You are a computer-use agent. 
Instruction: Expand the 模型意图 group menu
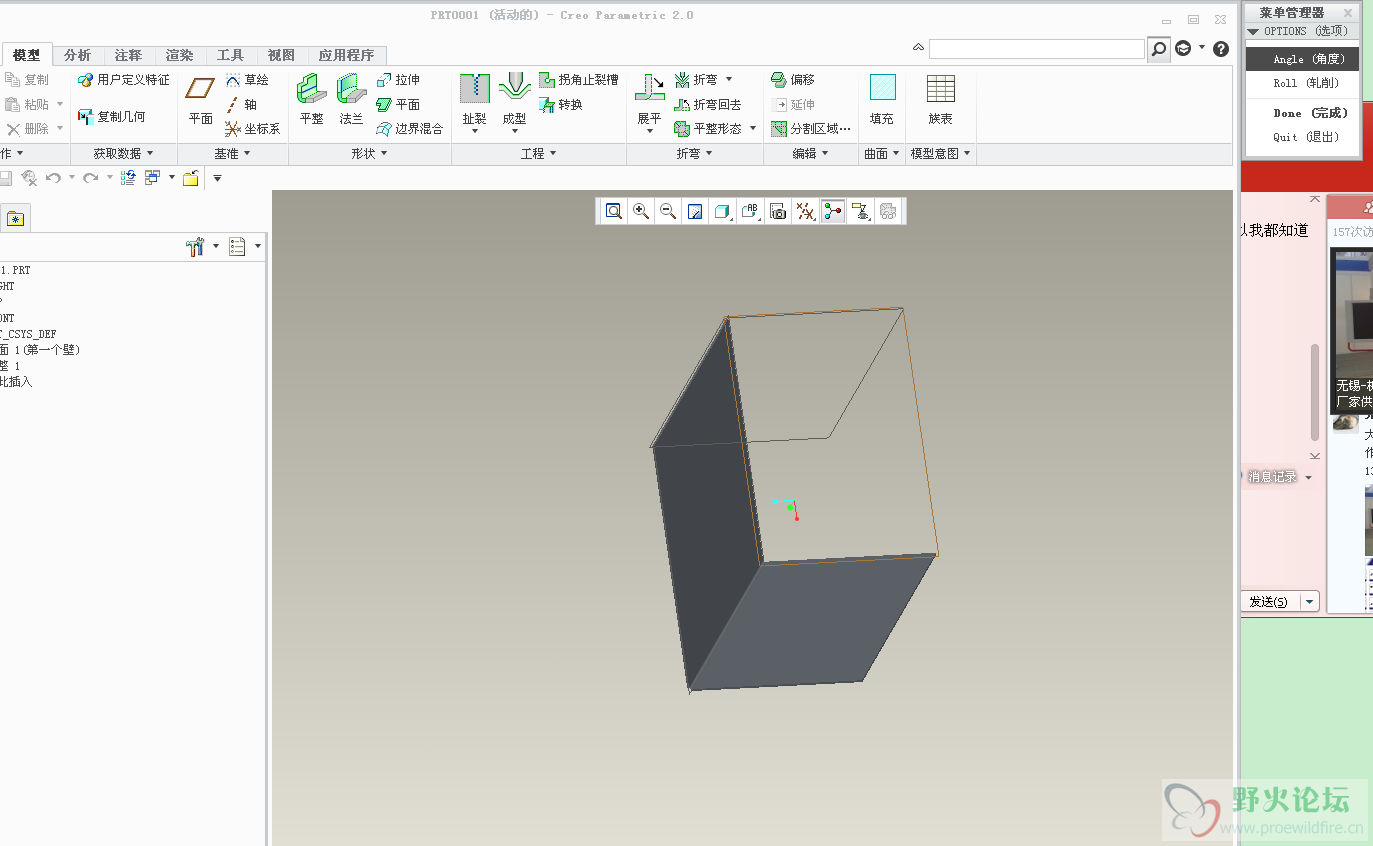(x=940, y=153)
